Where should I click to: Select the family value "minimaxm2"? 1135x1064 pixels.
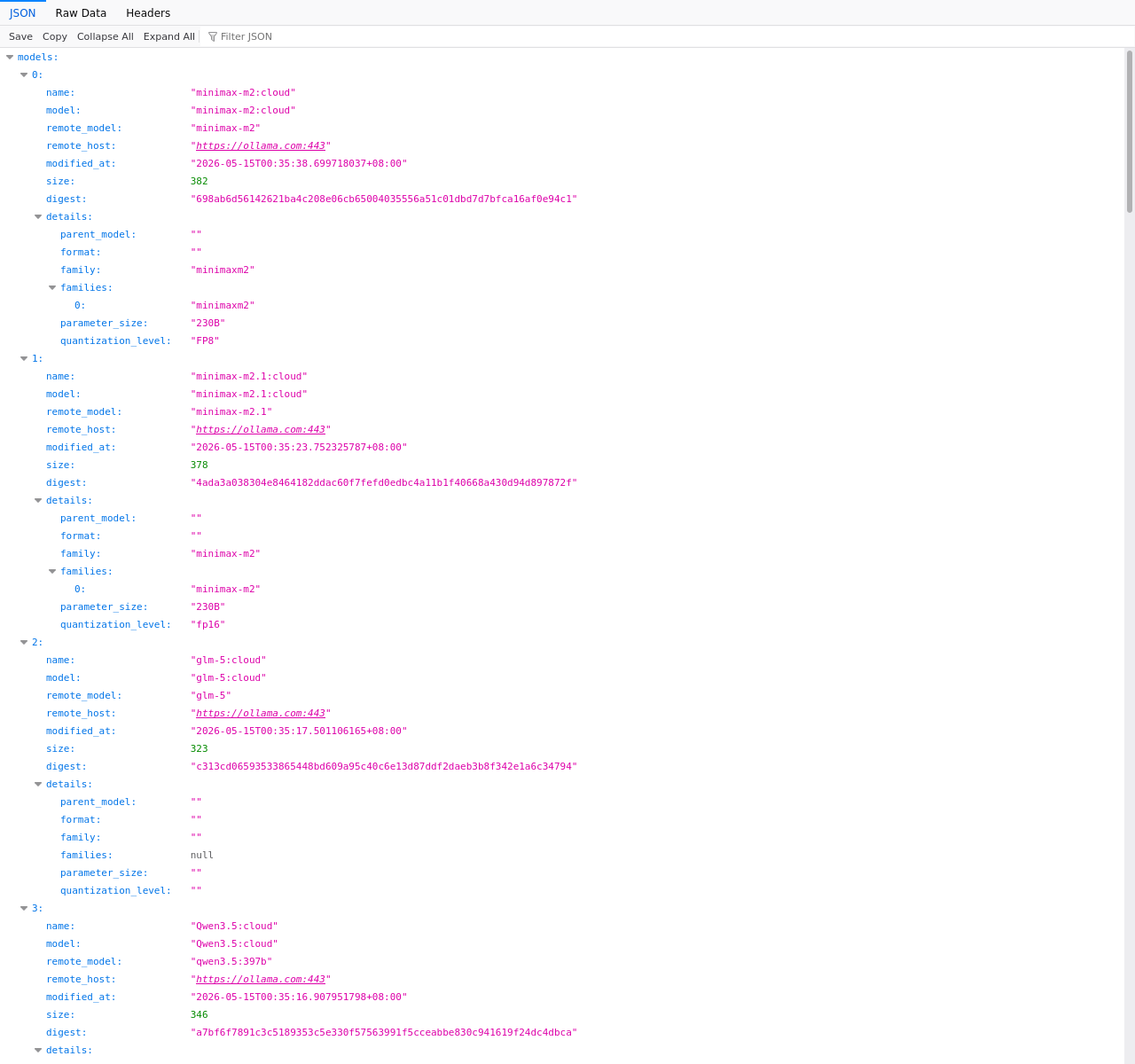click(x=223, y=270)
